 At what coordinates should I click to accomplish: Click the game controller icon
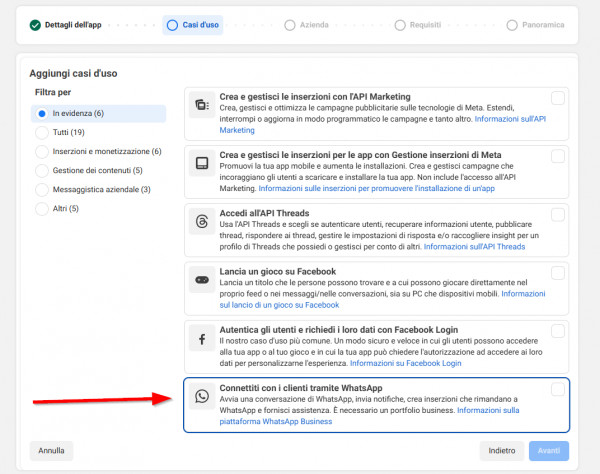coord(202,279)
